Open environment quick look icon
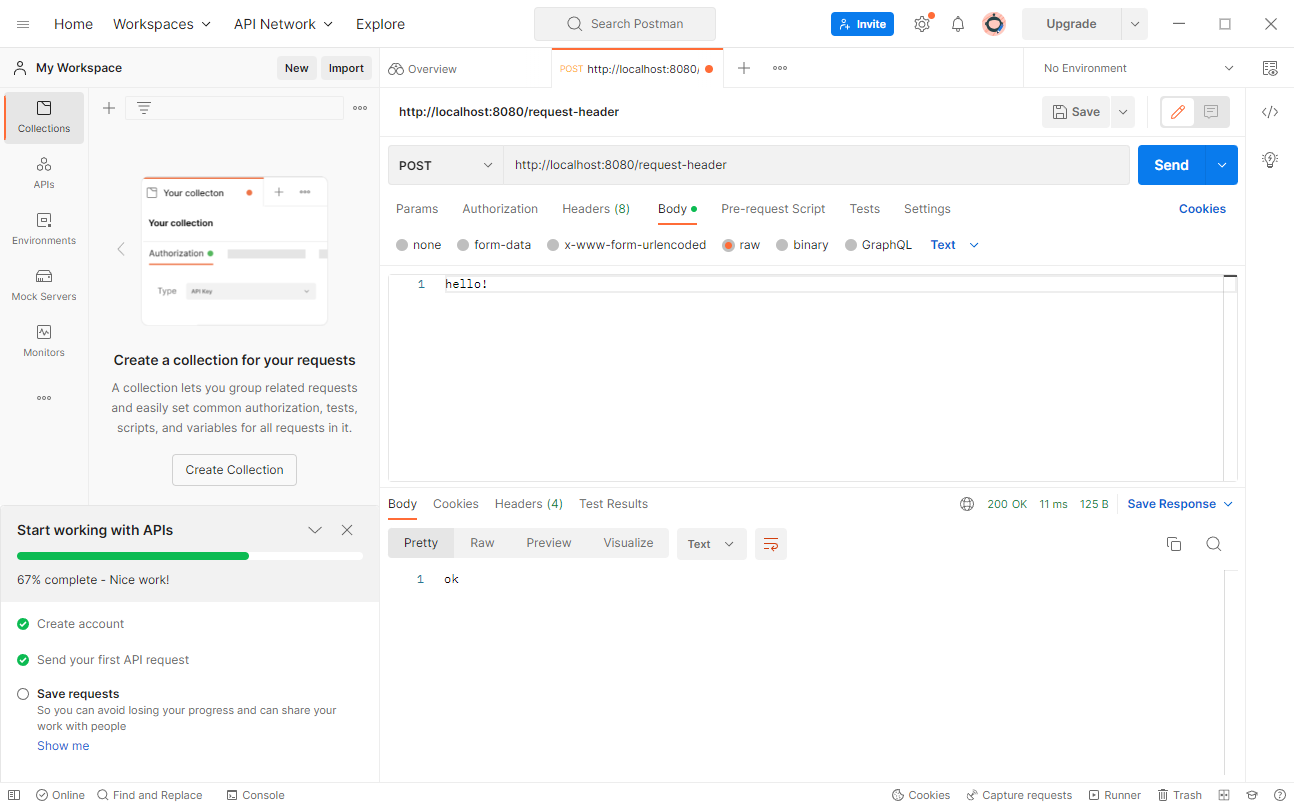1294x807 pixels. (1270, 68)
